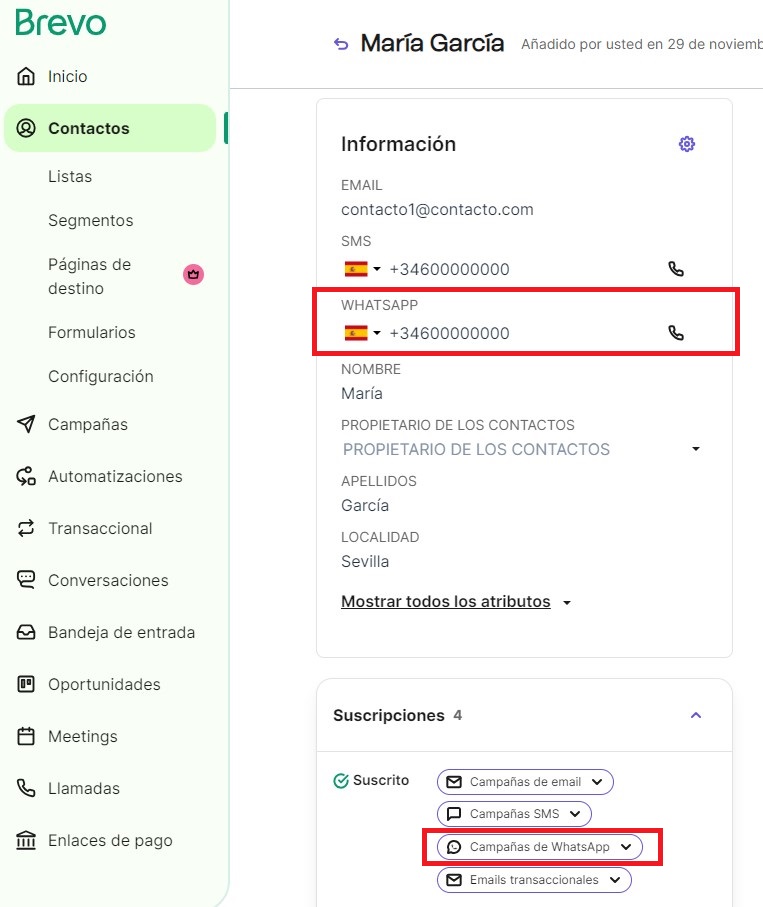Expand Campañas SMS chevron
Viewport: 763px width, 907px height.
(574, 814)
